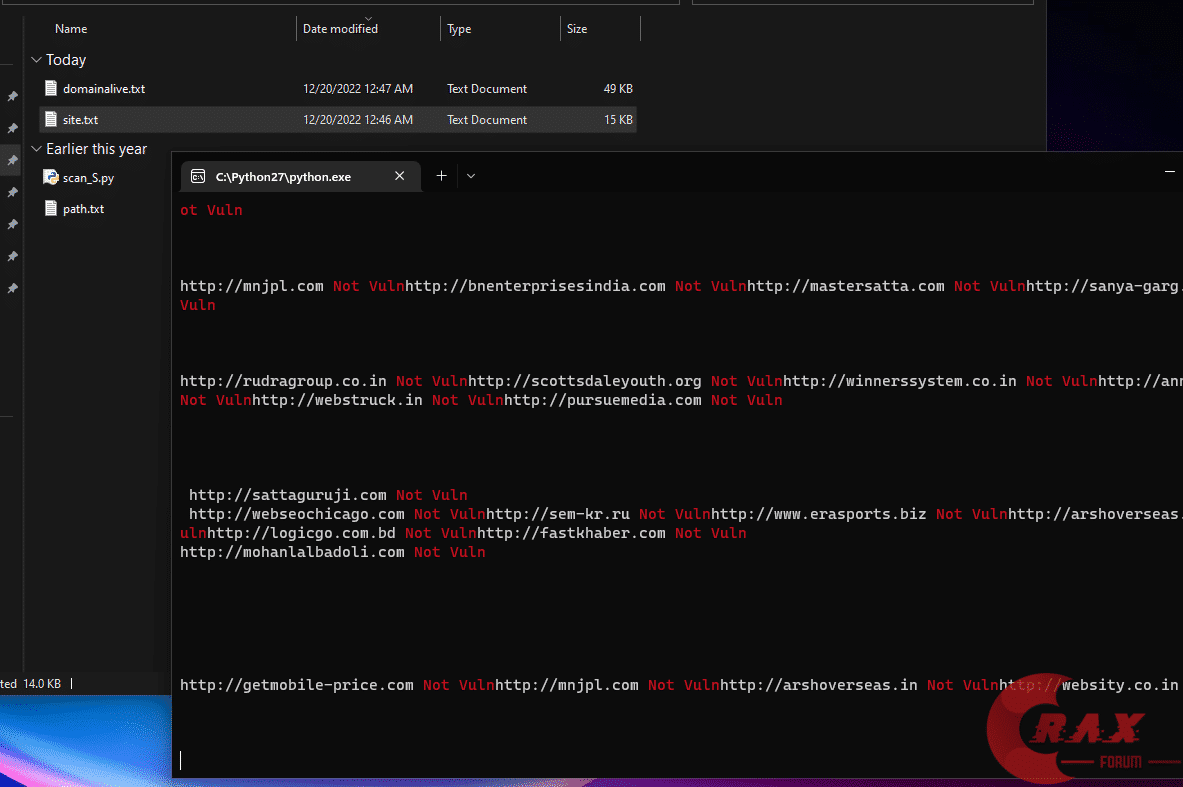Select the scan_S.py file name

(88, 178)
